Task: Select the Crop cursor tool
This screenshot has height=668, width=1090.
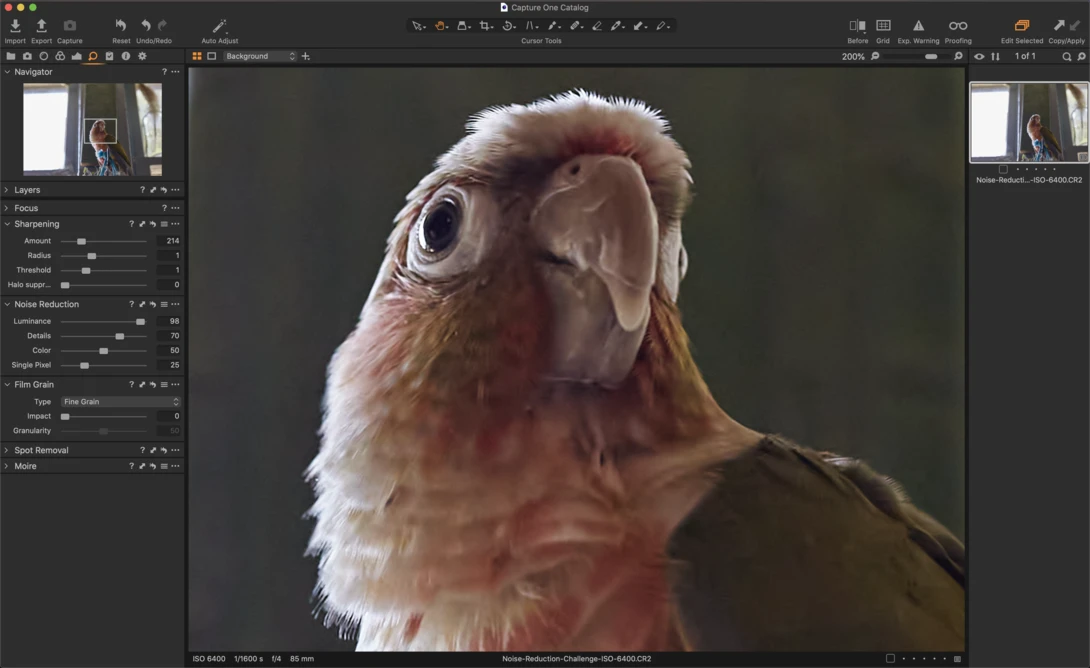Action: click(x=486, y=26)
